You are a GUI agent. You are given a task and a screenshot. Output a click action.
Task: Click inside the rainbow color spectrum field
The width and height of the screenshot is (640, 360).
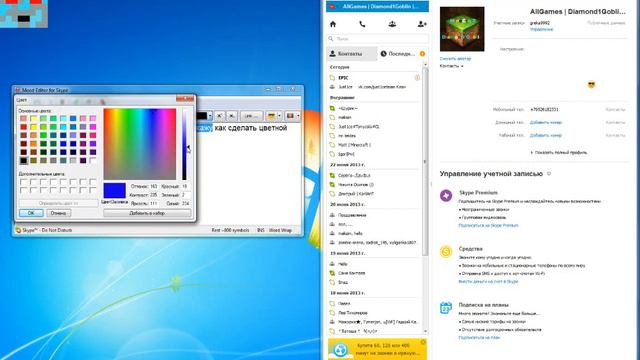tap(140, 144)
